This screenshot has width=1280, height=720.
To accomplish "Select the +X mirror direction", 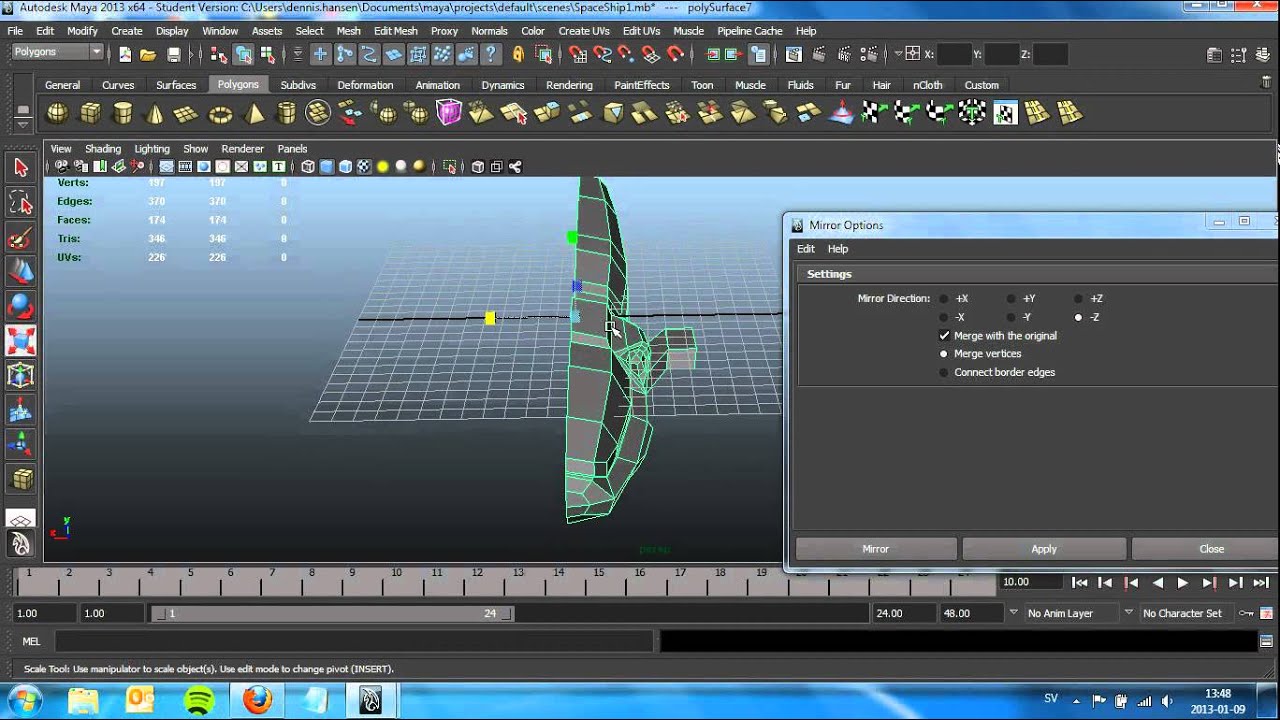I will point(944,299).
